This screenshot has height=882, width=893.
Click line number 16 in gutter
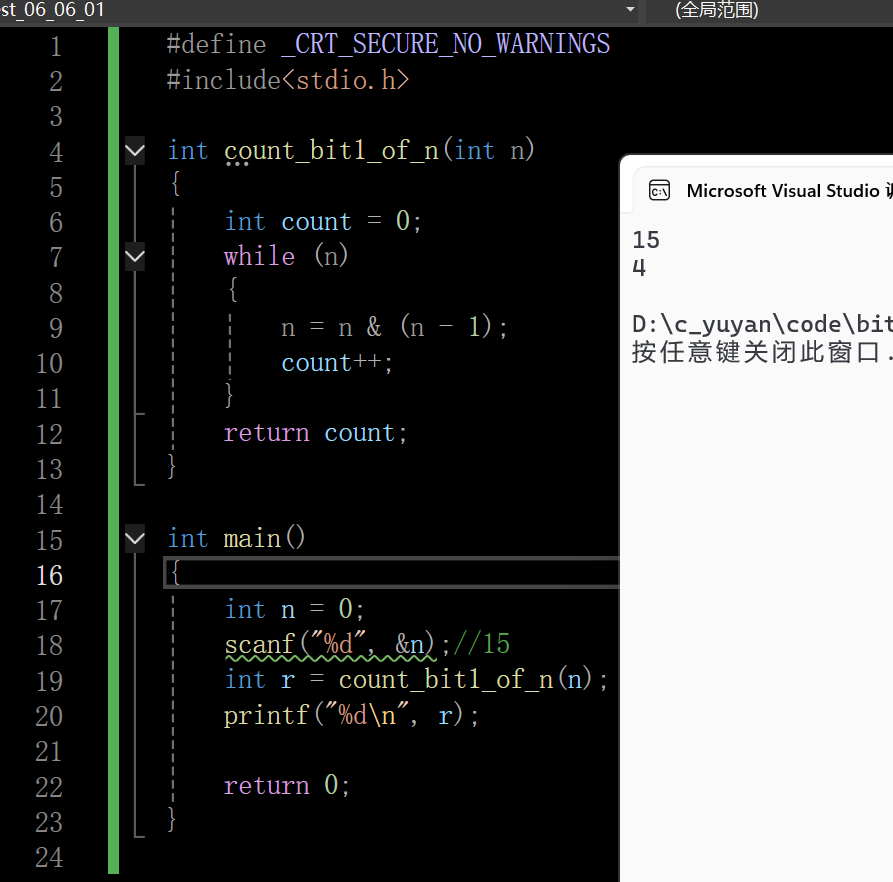[50, 575]
